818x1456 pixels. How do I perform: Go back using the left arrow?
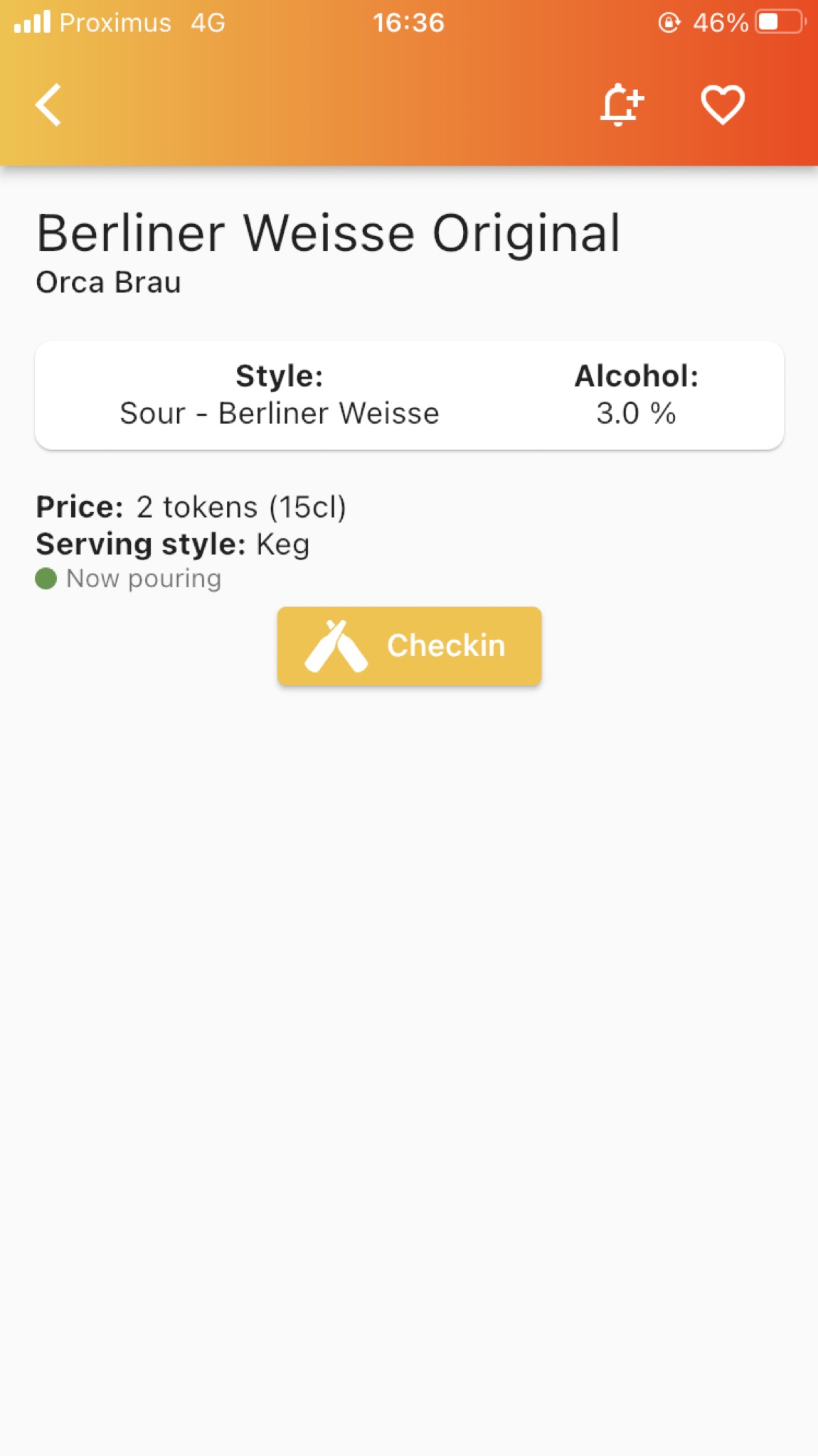pos(48,105)
